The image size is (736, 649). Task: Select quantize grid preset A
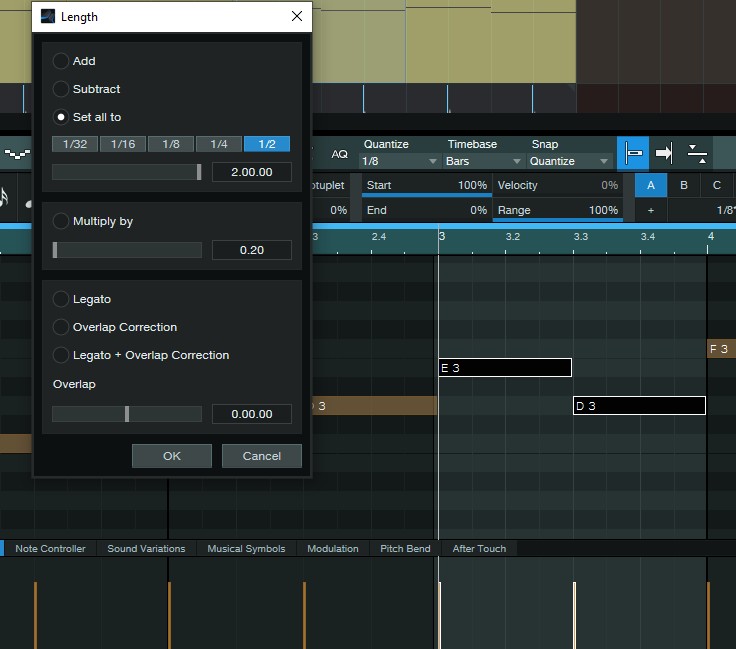pos(651,186)
